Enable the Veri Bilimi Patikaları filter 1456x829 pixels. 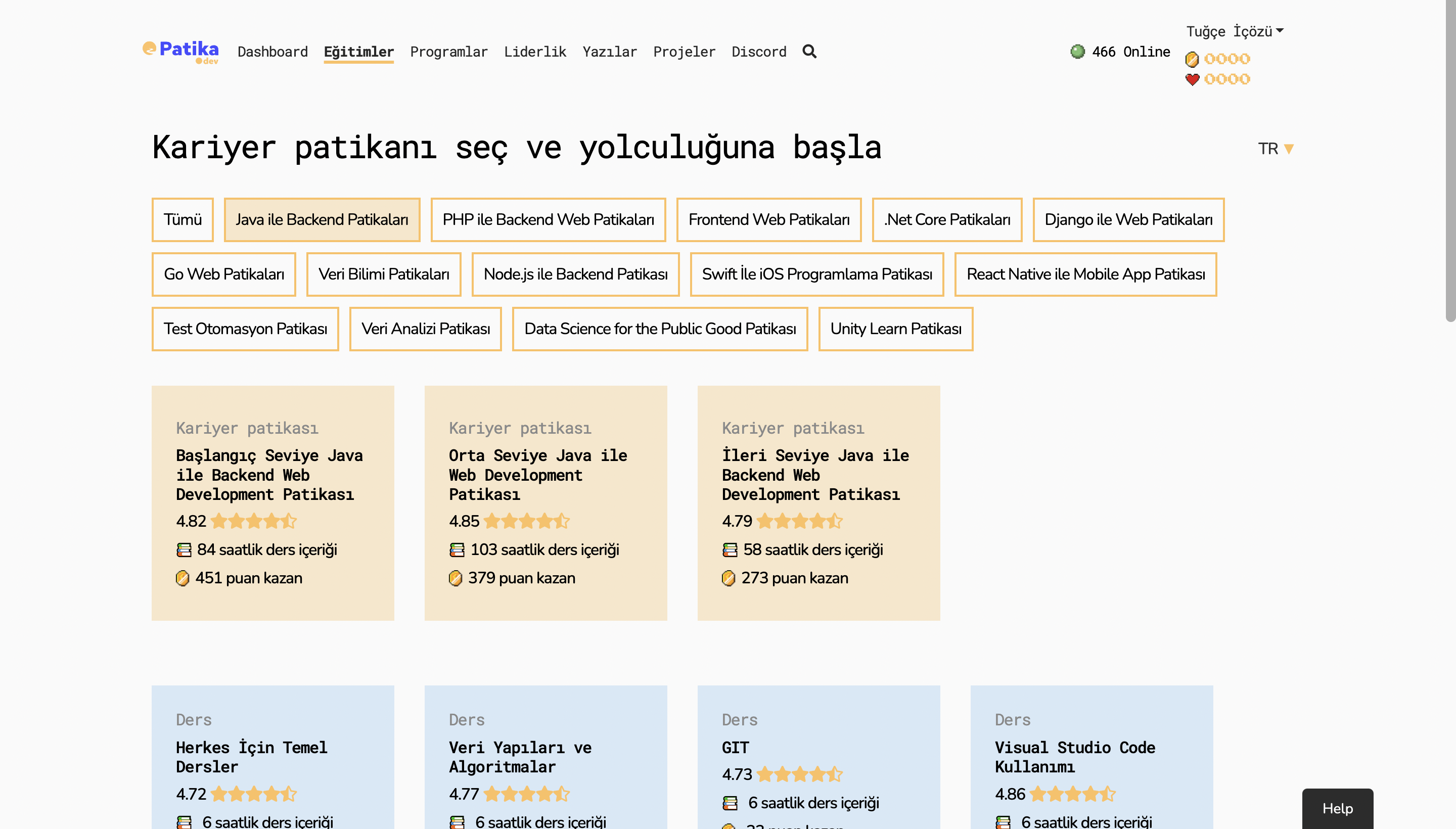(383, 274)
